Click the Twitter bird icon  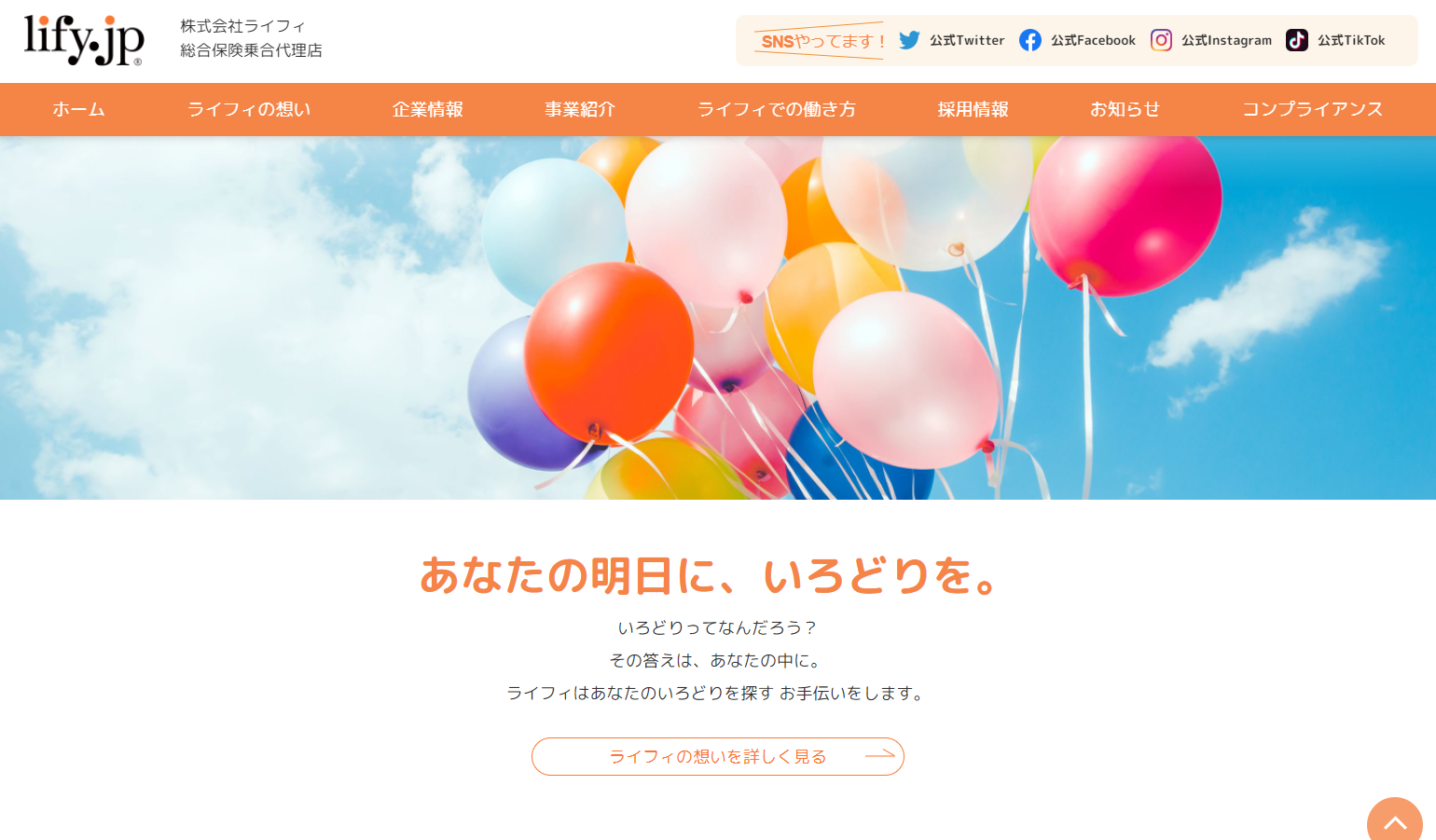[x=909, y=40]
